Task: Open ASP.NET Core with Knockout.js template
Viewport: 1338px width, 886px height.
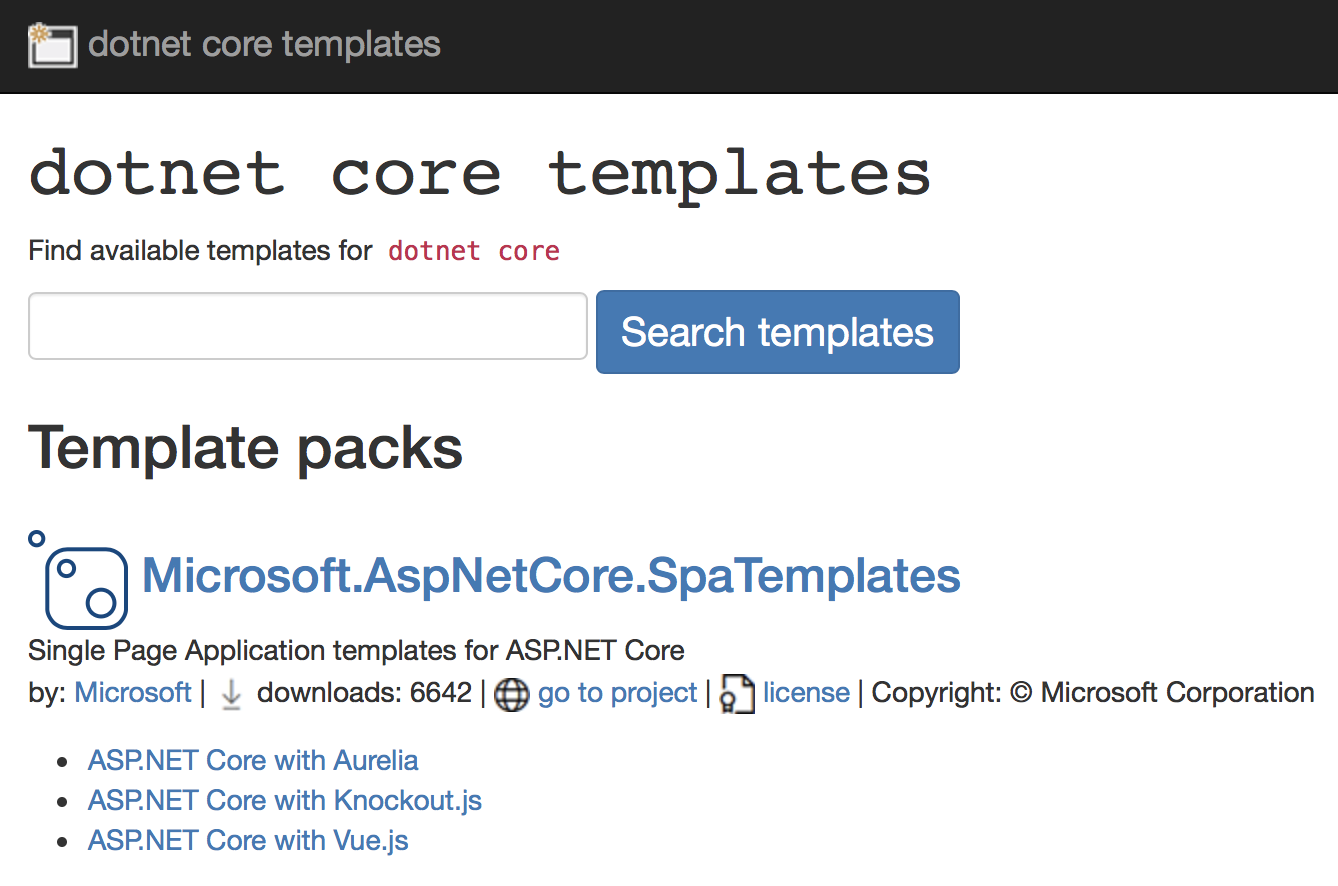Action: pyautogui.click(x=285, y=800)
